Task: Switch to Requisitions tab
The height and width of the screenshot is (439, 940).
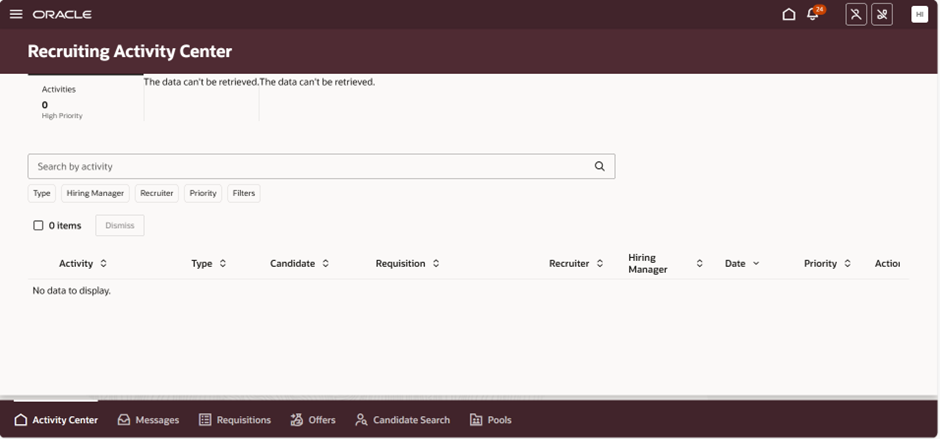Action: pos(235,420)
